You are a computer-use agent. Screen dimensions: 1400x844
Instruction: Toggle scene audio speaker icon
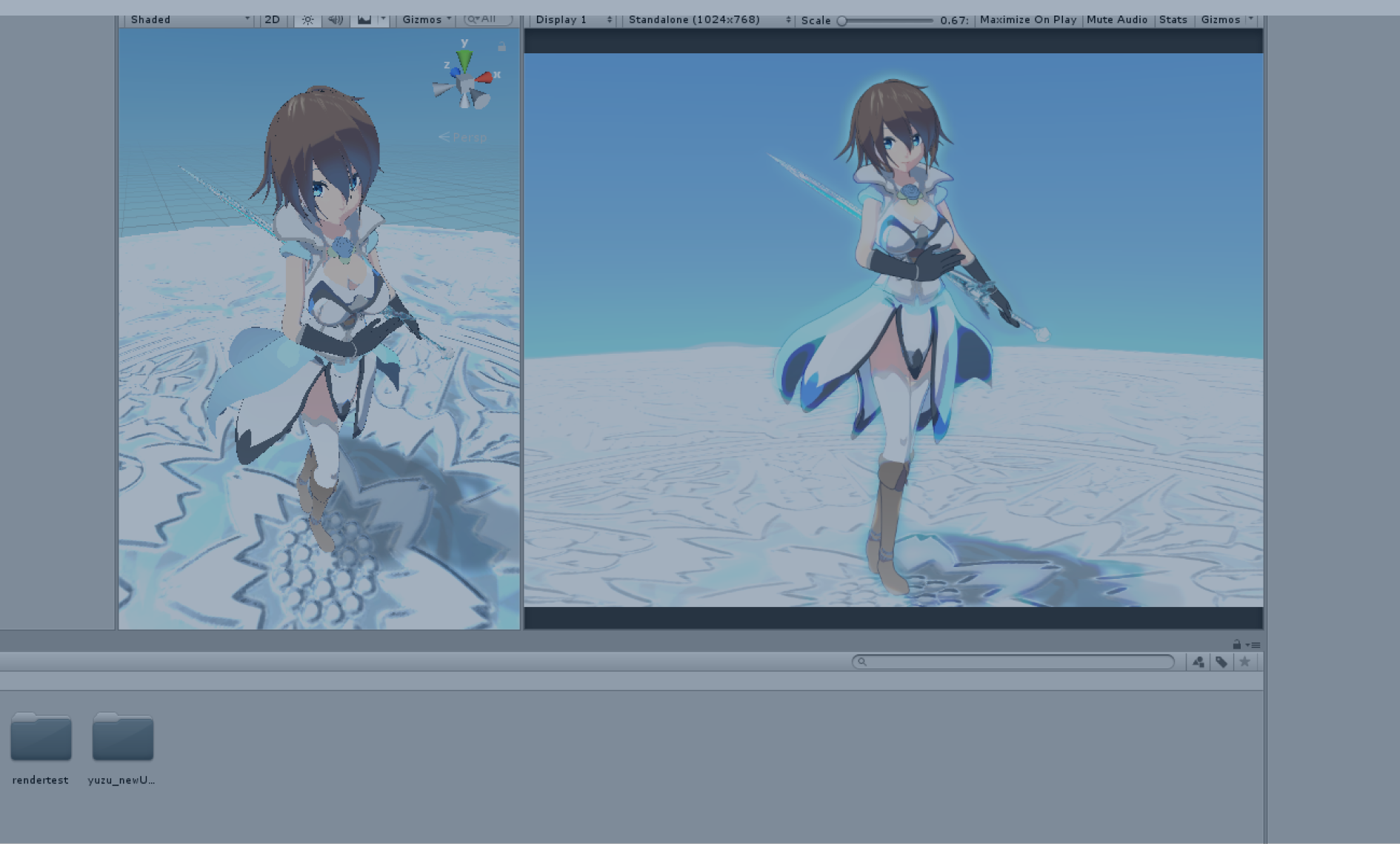[x=336, y=20]
